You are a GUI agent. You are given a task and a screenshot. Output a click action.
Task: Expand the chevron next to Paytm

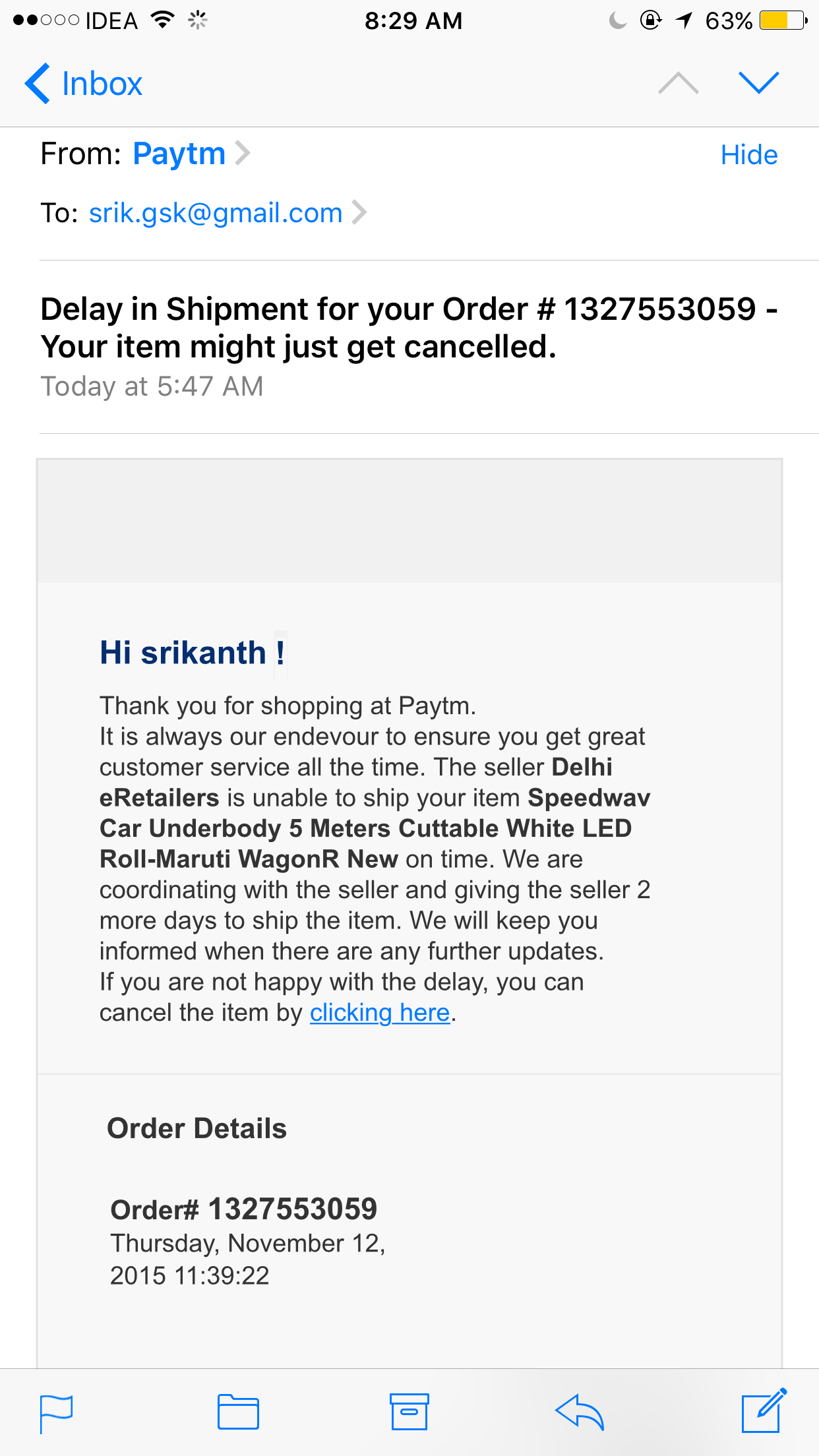coord(243,154)
